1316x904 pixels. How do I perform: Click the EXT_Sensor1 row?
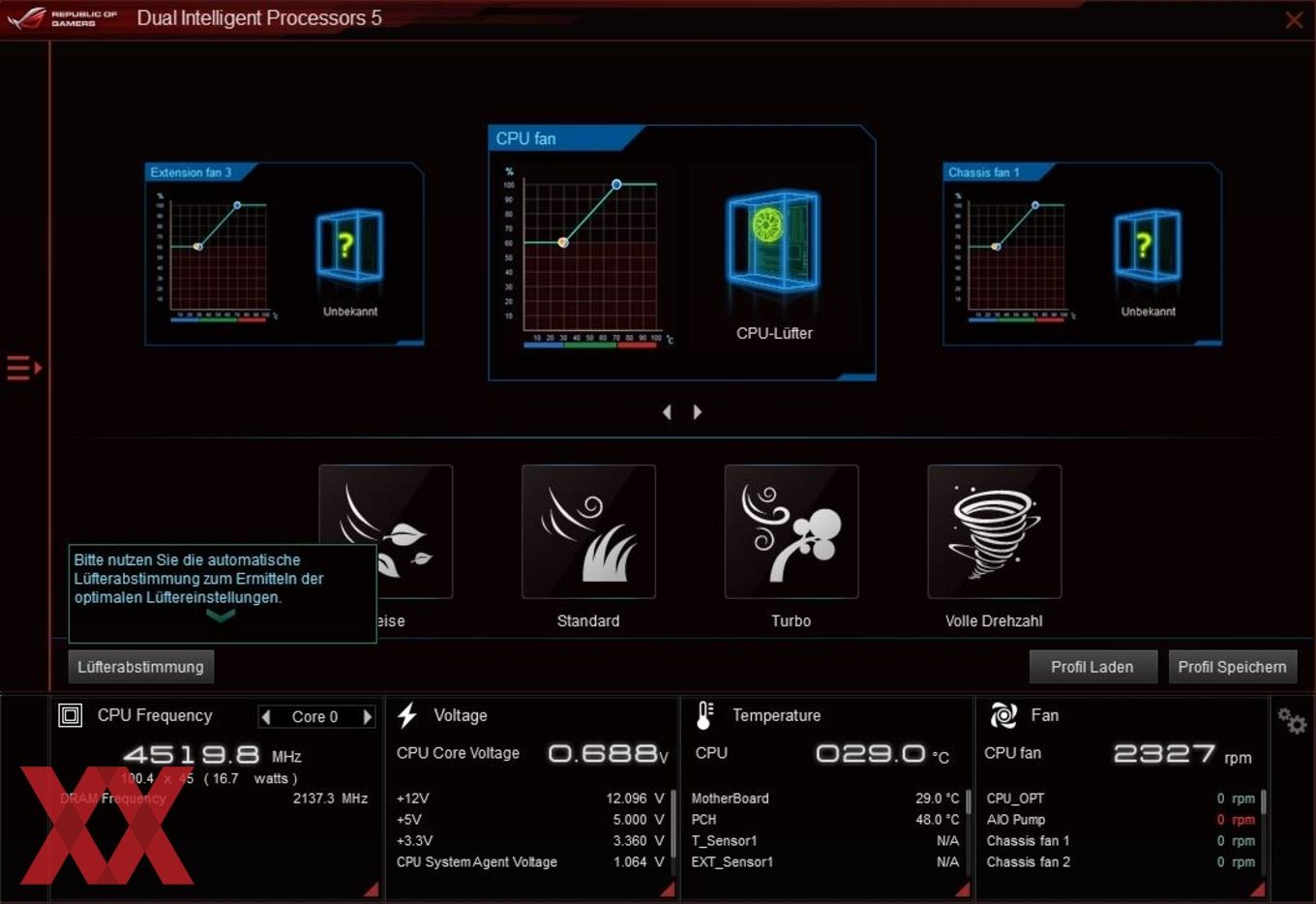click(825, 862)
